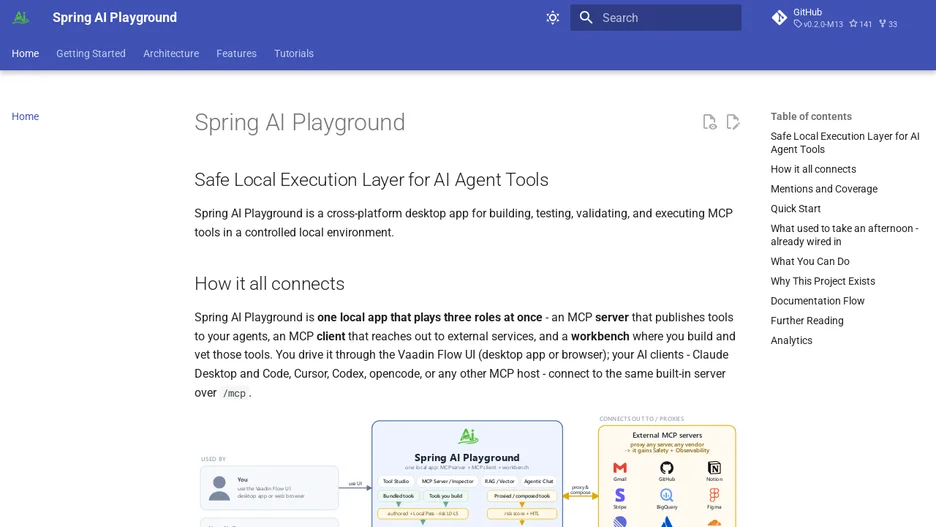Switch to the Features tab

tap(236, 53)
